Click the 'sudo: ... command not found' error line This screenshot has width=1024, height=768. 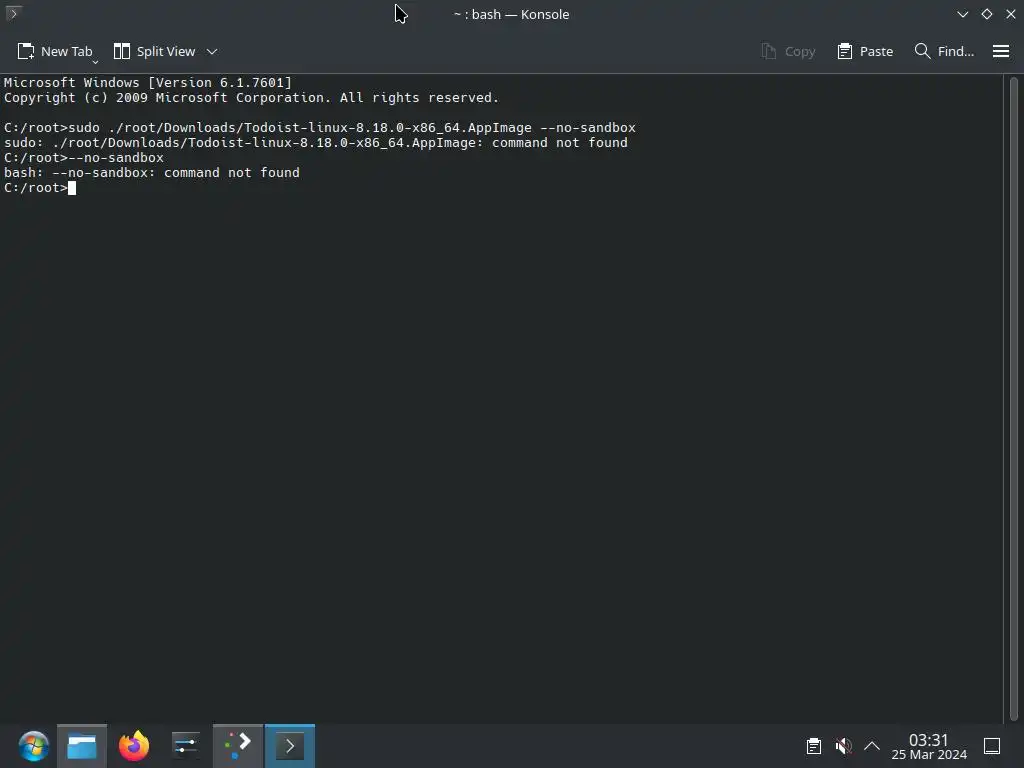pos(315,143)
